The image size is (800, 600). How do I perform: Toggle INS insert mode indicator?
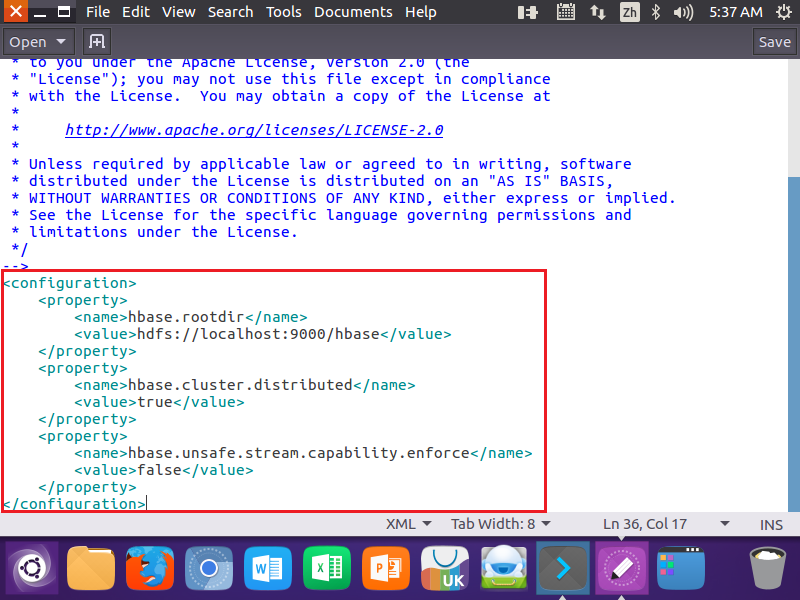click(x=771, y=524)
